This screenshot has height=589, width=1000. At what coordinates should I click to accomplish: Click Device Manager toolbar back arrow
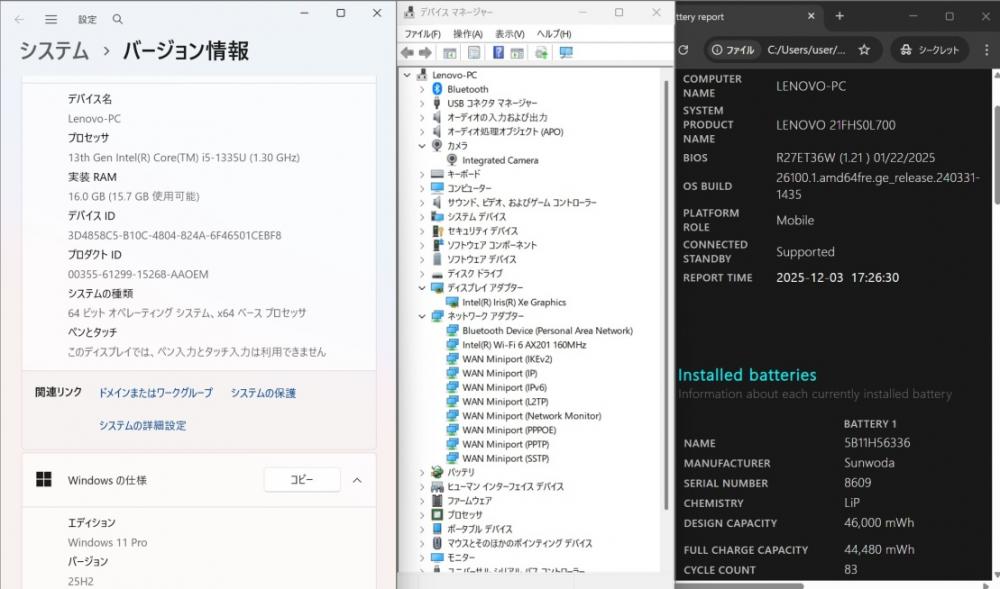tap(408, 53)
